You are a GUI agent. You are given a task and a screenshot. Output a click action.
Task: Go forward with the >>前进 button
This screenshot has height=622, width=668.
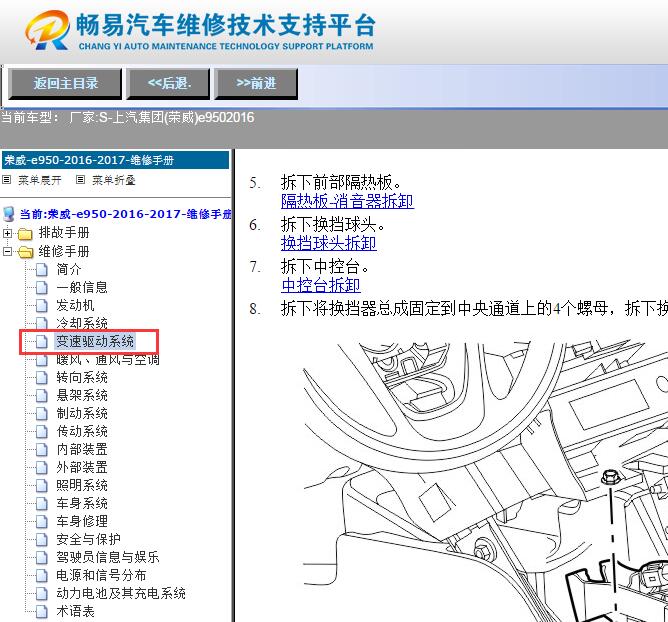[x=256, y=83]
